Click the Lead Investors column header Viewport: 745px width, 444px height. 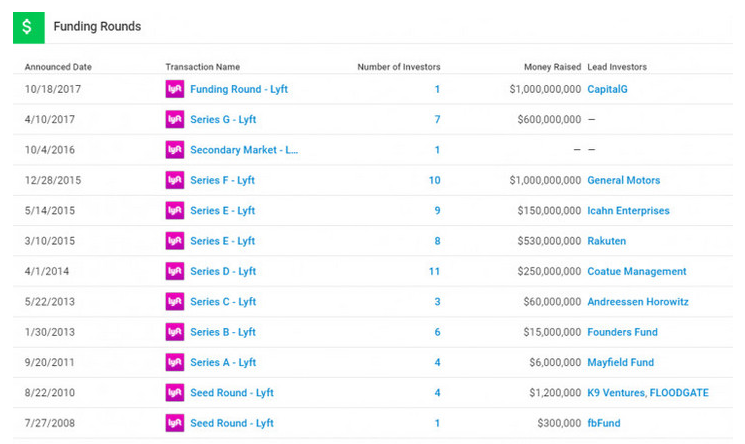click(x=617, y=67)
